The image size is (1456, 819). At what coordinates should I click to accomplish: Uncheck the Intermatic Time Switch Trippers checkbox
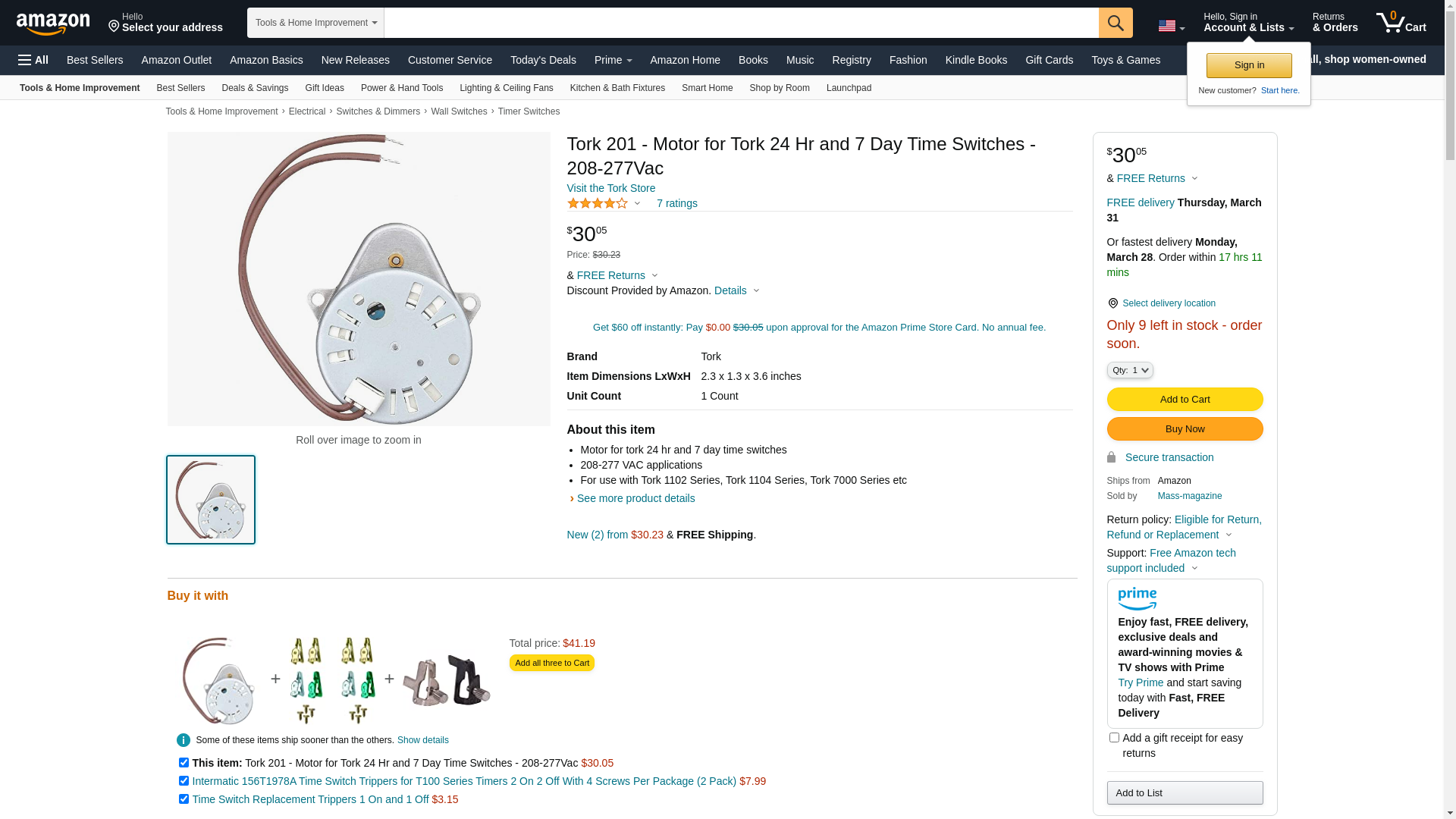(x=184, y=781)
